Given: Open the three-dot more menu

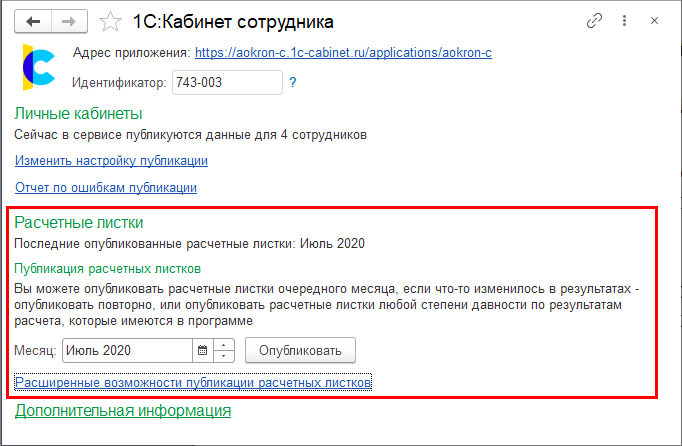Looking at the screenshot, I should point(624,20).
